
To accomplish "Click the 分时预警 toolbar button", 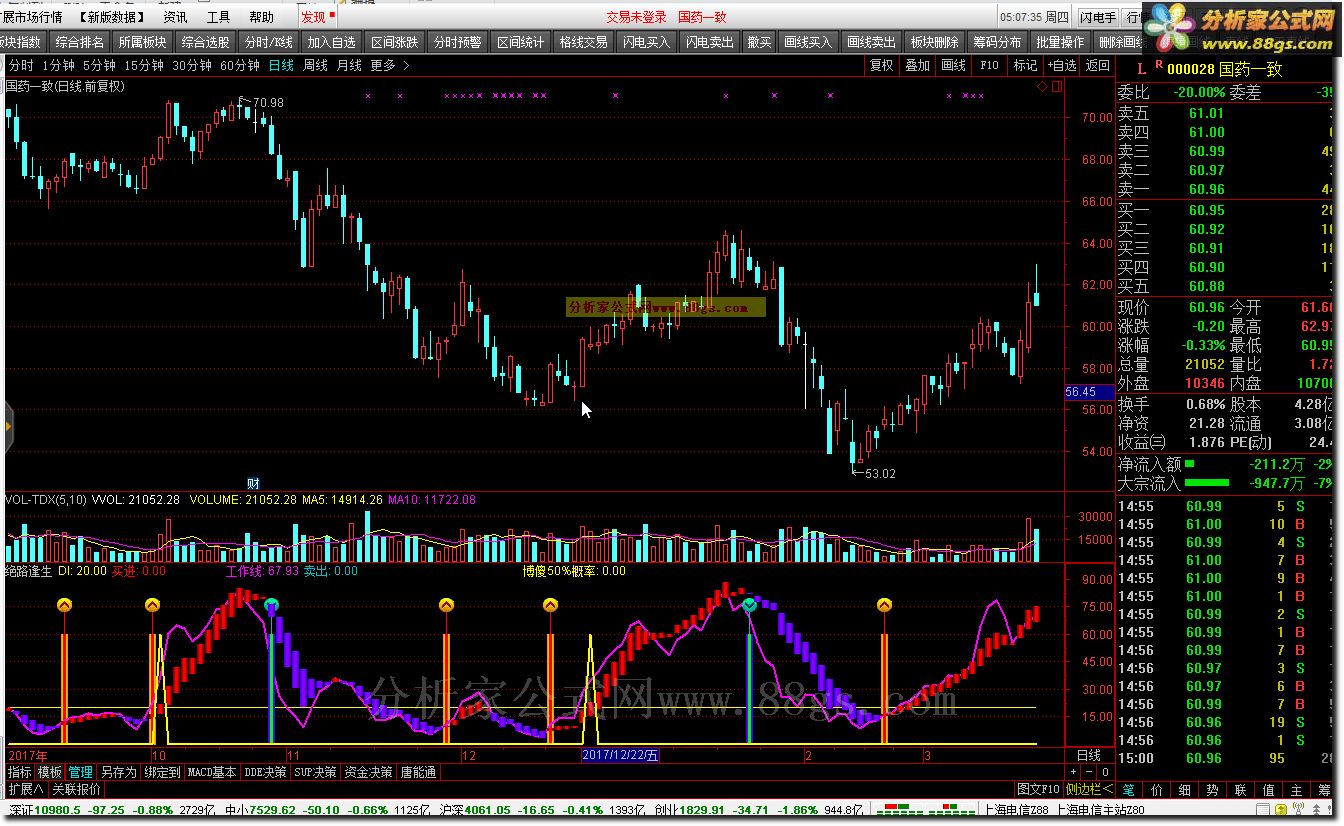I will click(x=457, y=42).
